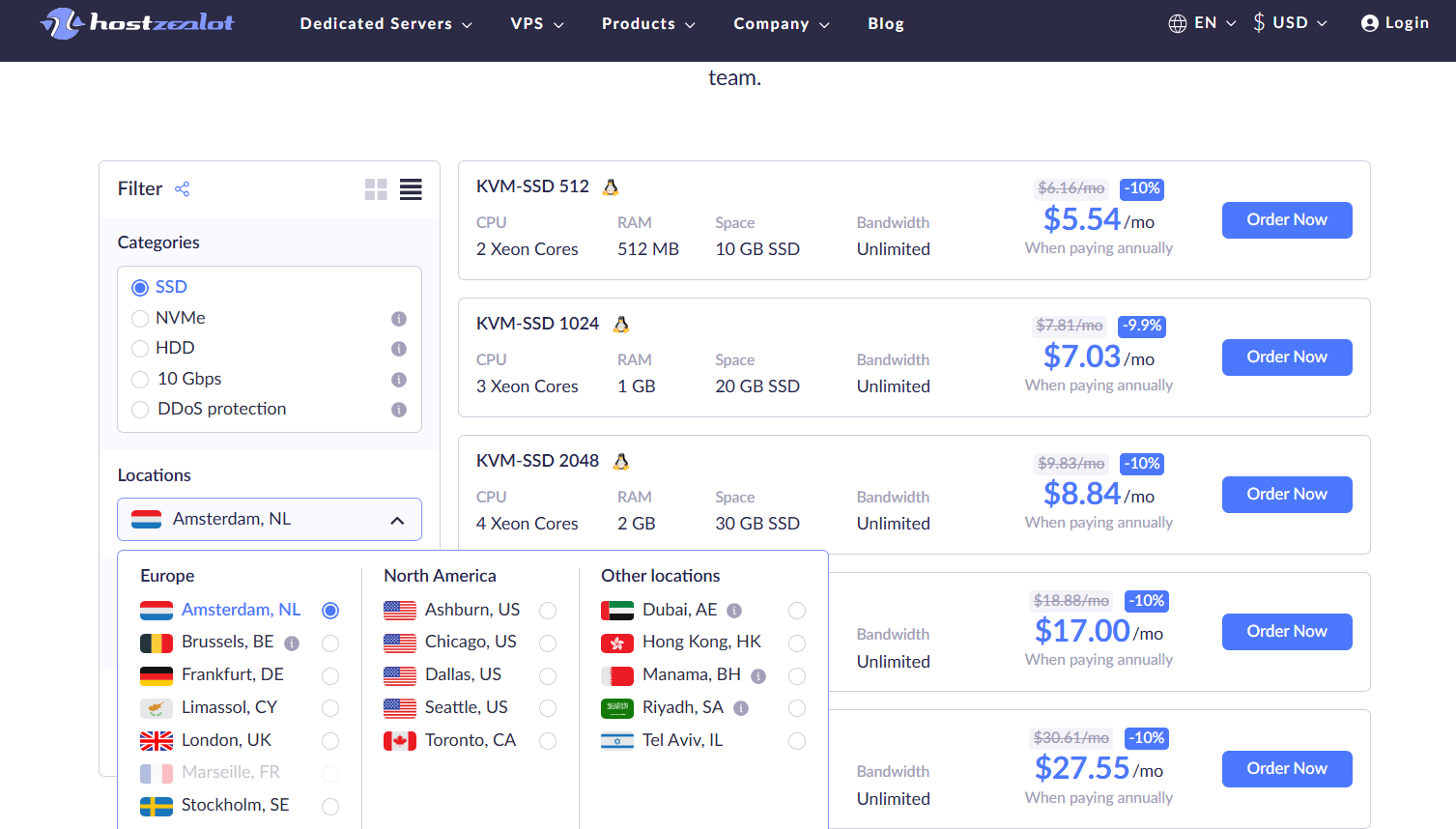1456x829 pixels.
Task: Choose Ashburn, US location radio
Action: click(x=548, y=611)
